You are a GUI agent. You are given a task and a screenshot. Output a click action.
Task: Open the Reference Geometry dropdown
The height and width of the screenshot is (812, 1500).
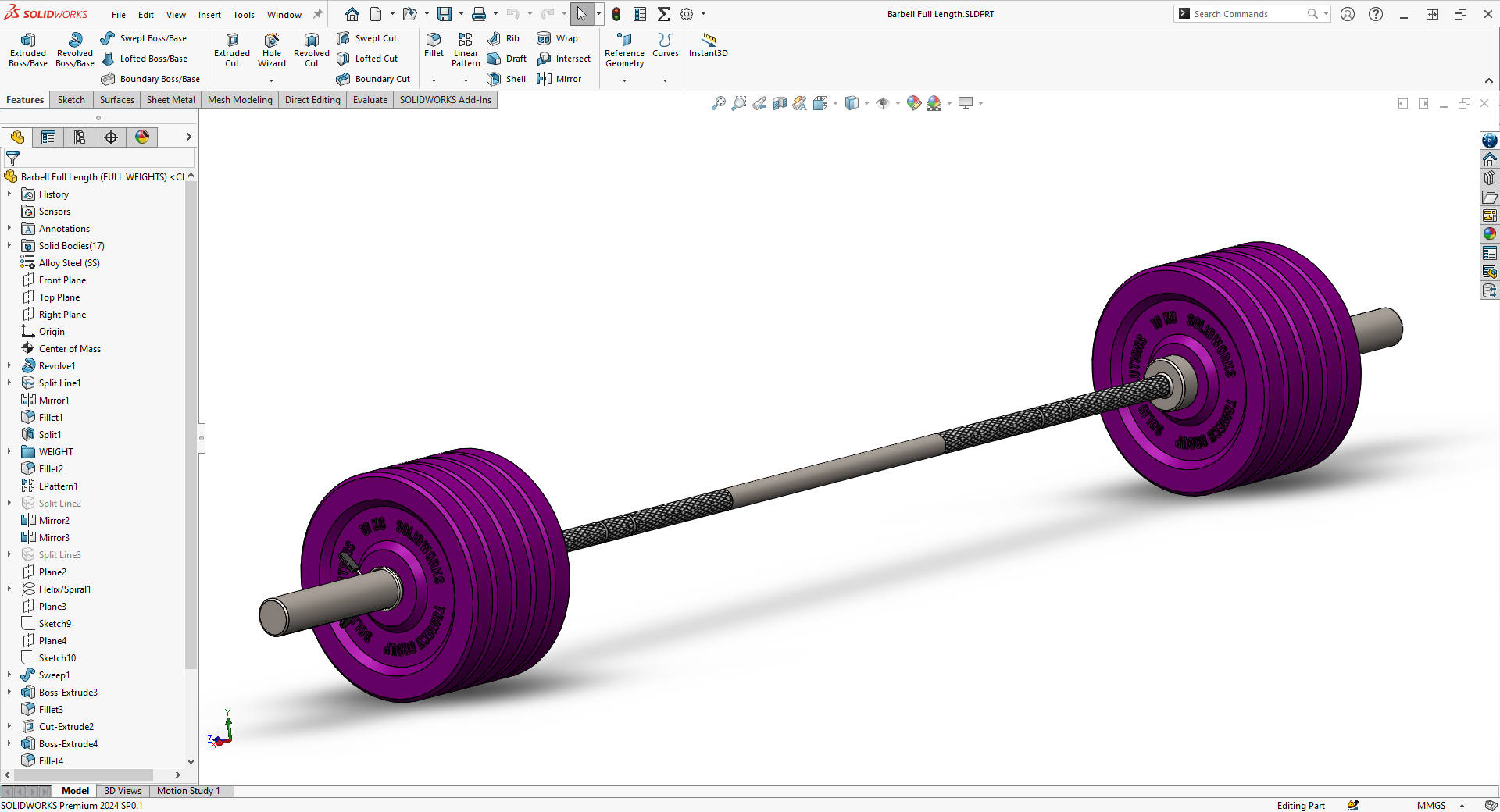point(624,80)
